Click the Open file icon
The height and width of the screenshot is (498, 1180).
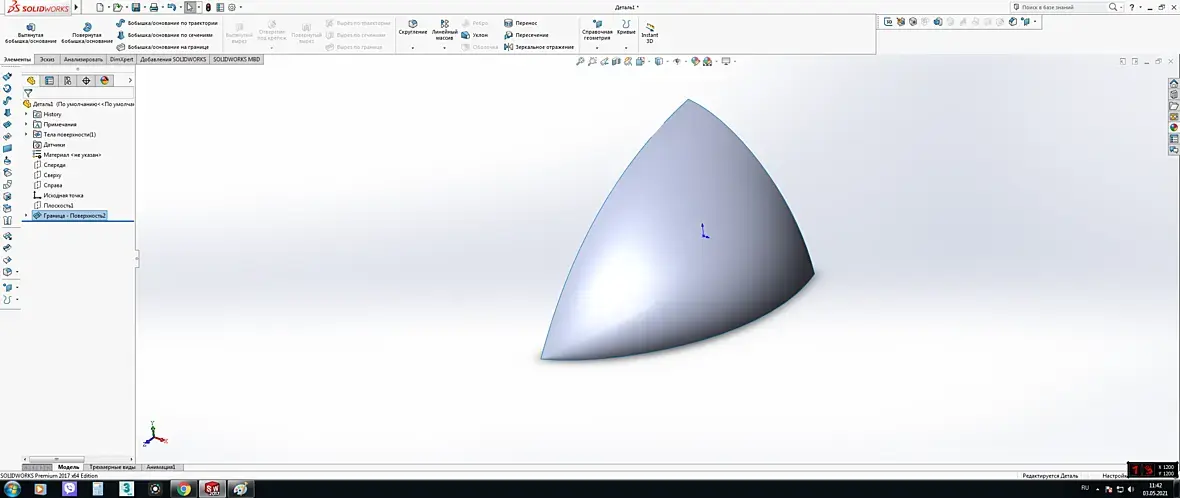click(117, 8)
